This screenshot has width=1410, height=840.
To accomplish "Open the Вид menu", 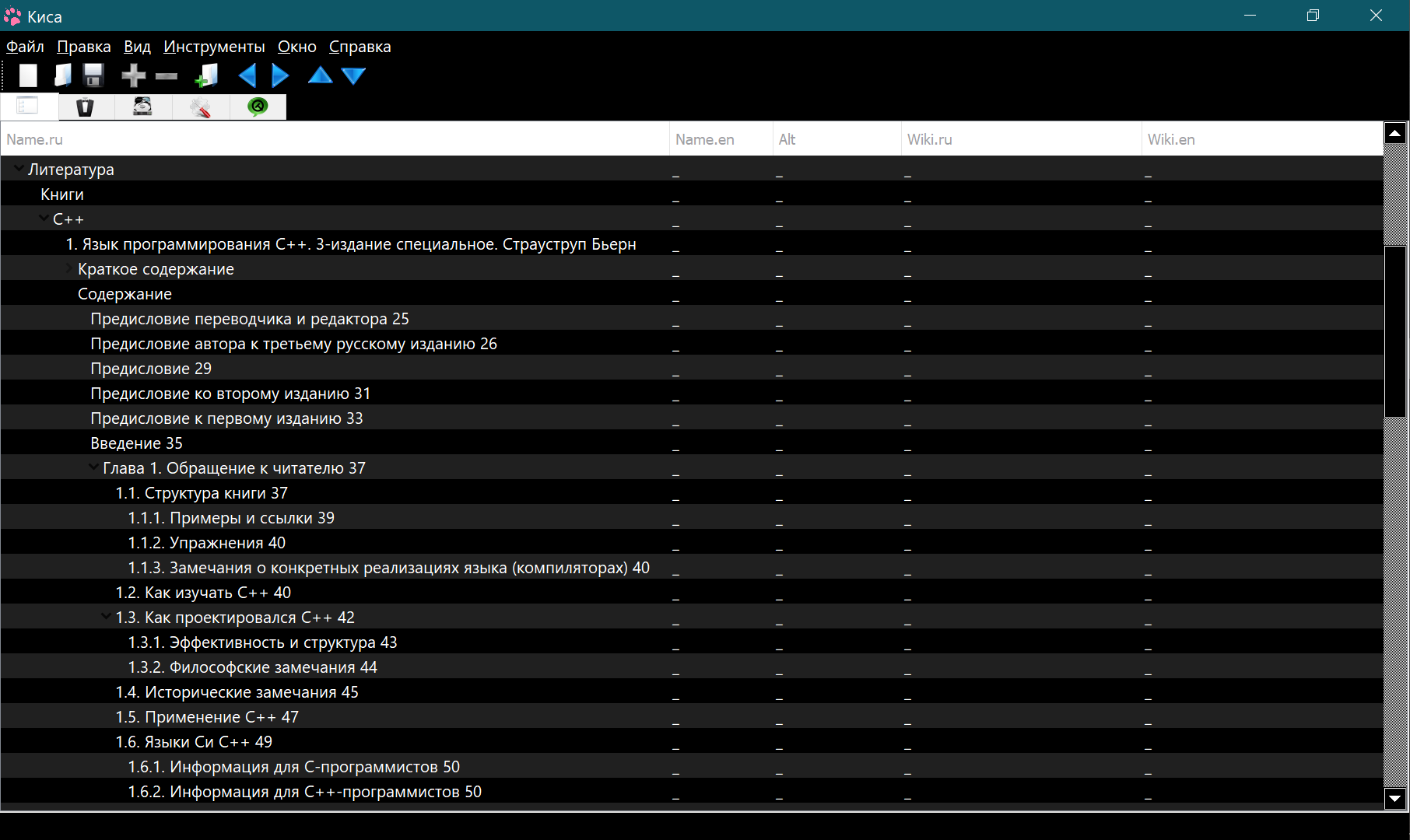I will click(x=137, y=47).
